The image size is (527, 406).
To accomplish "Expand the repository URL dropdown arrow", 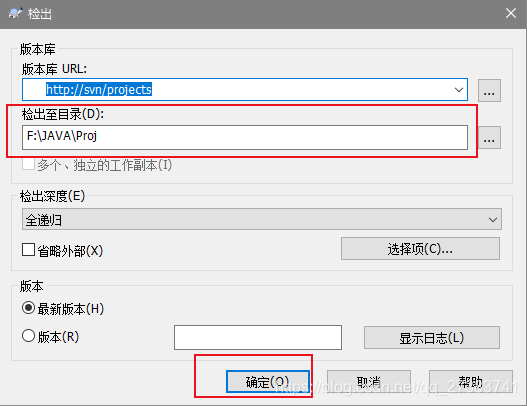I will [459, 90].
